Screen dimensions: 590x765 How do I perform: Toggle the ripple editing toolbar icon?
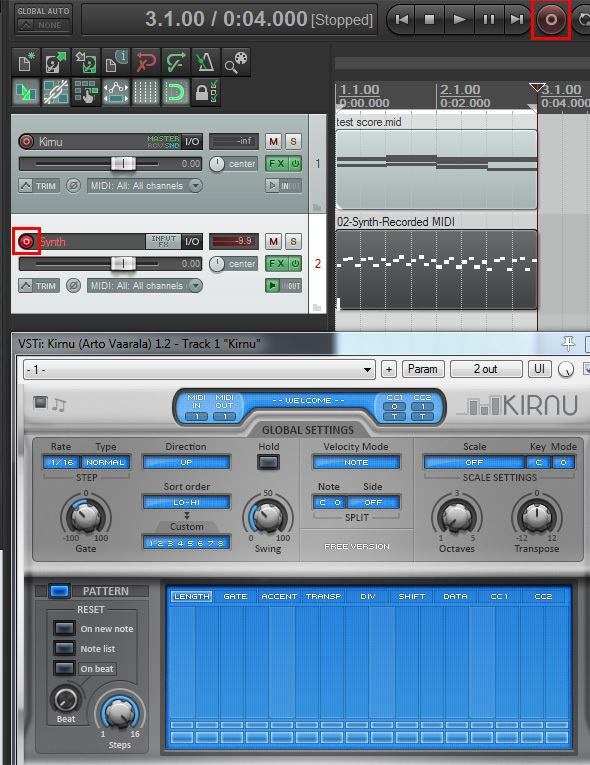click(86, 92)
